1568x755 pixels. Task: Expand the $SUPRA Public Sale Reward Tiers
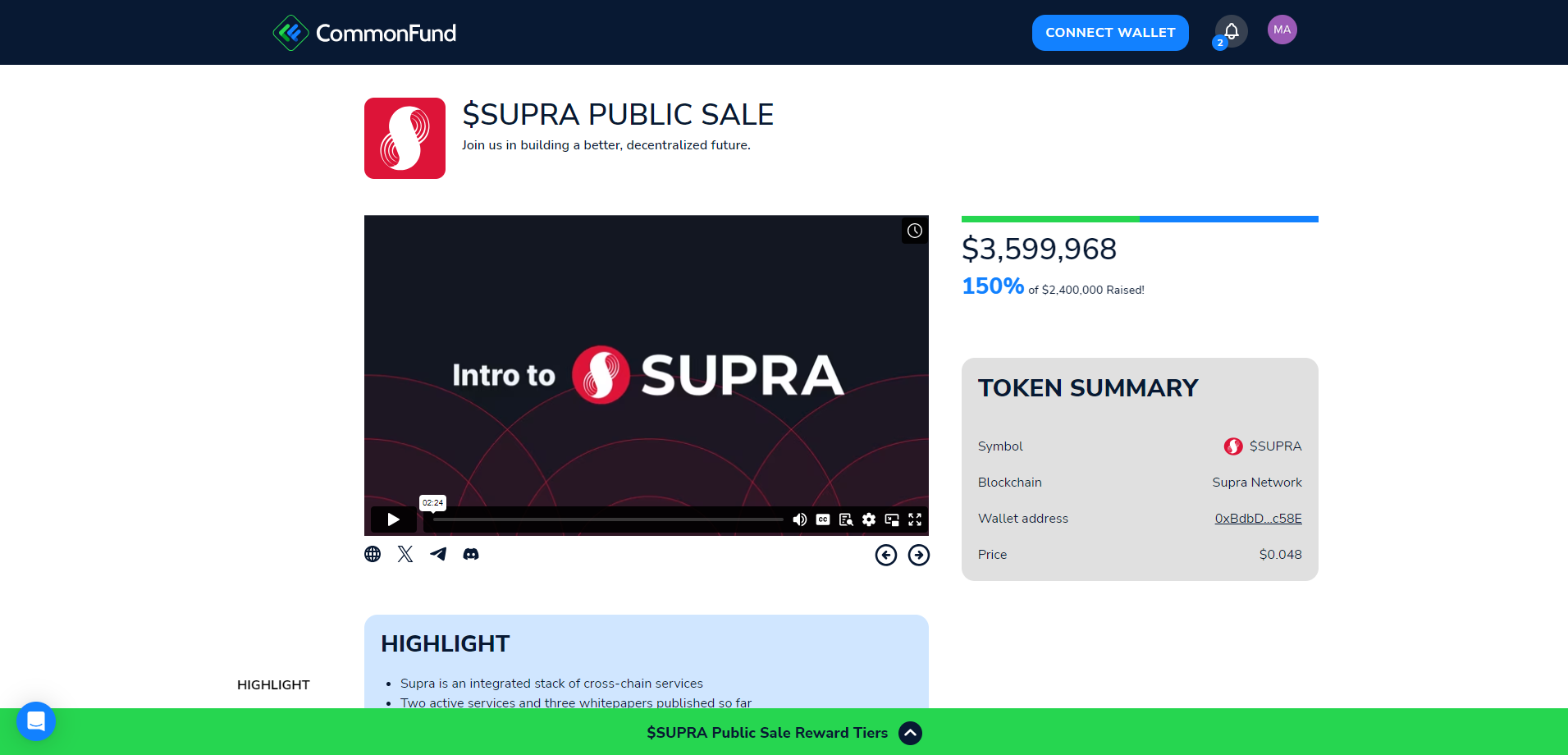point(910,733)
